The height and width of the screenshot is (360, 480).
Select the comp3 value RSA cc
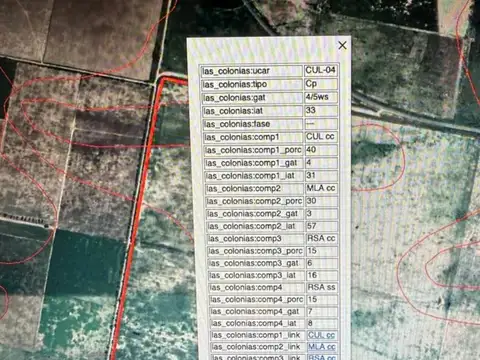[x=321, y=238]
